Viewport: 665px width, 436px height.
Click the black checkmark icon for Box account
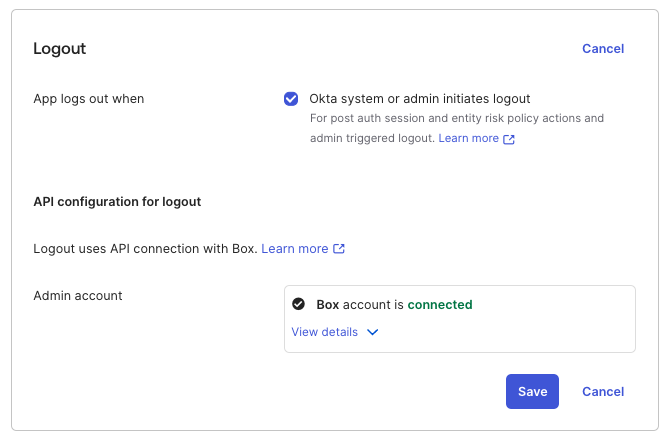(x=298, y=304)
